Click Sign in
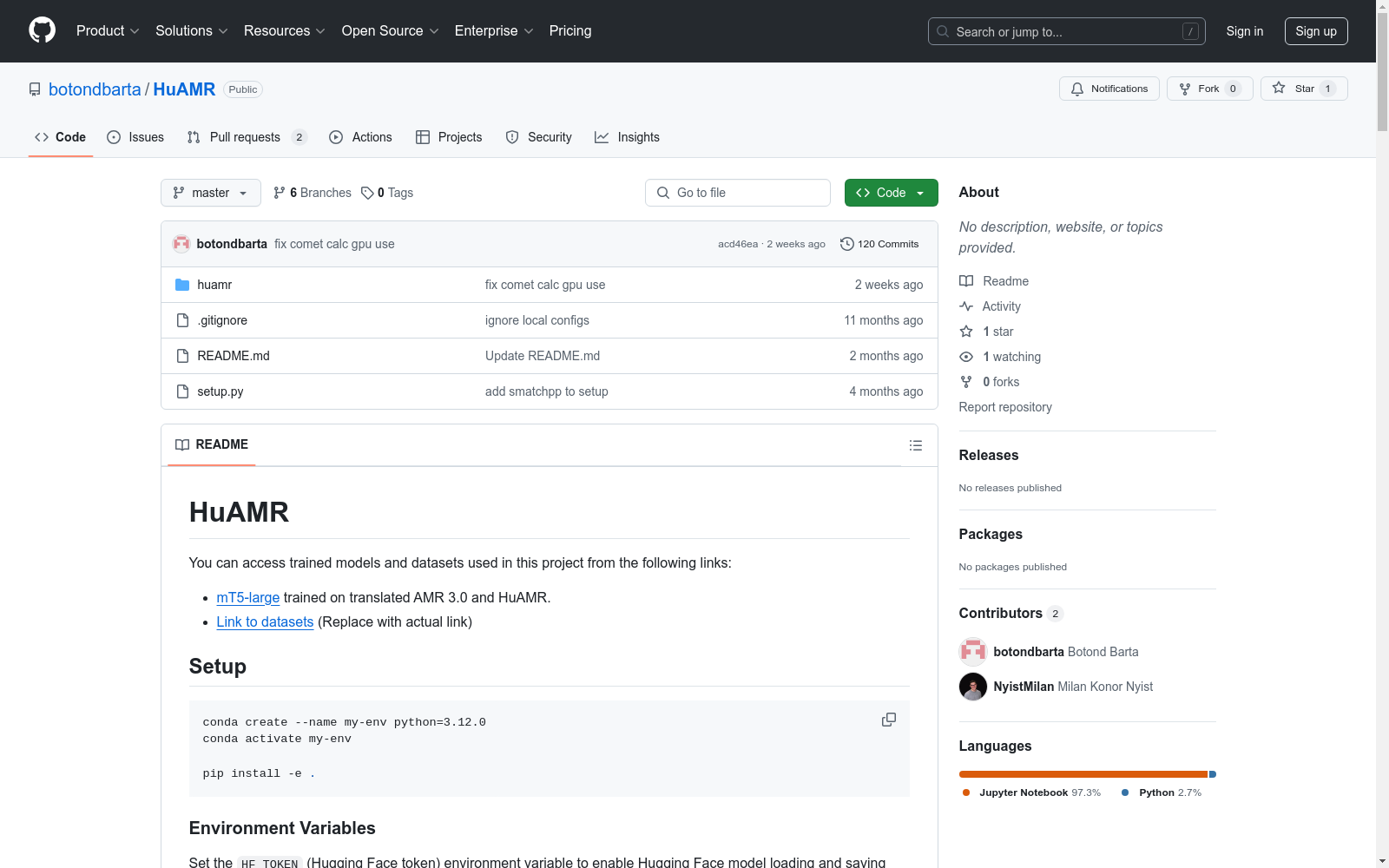 tap(1245, 31)
